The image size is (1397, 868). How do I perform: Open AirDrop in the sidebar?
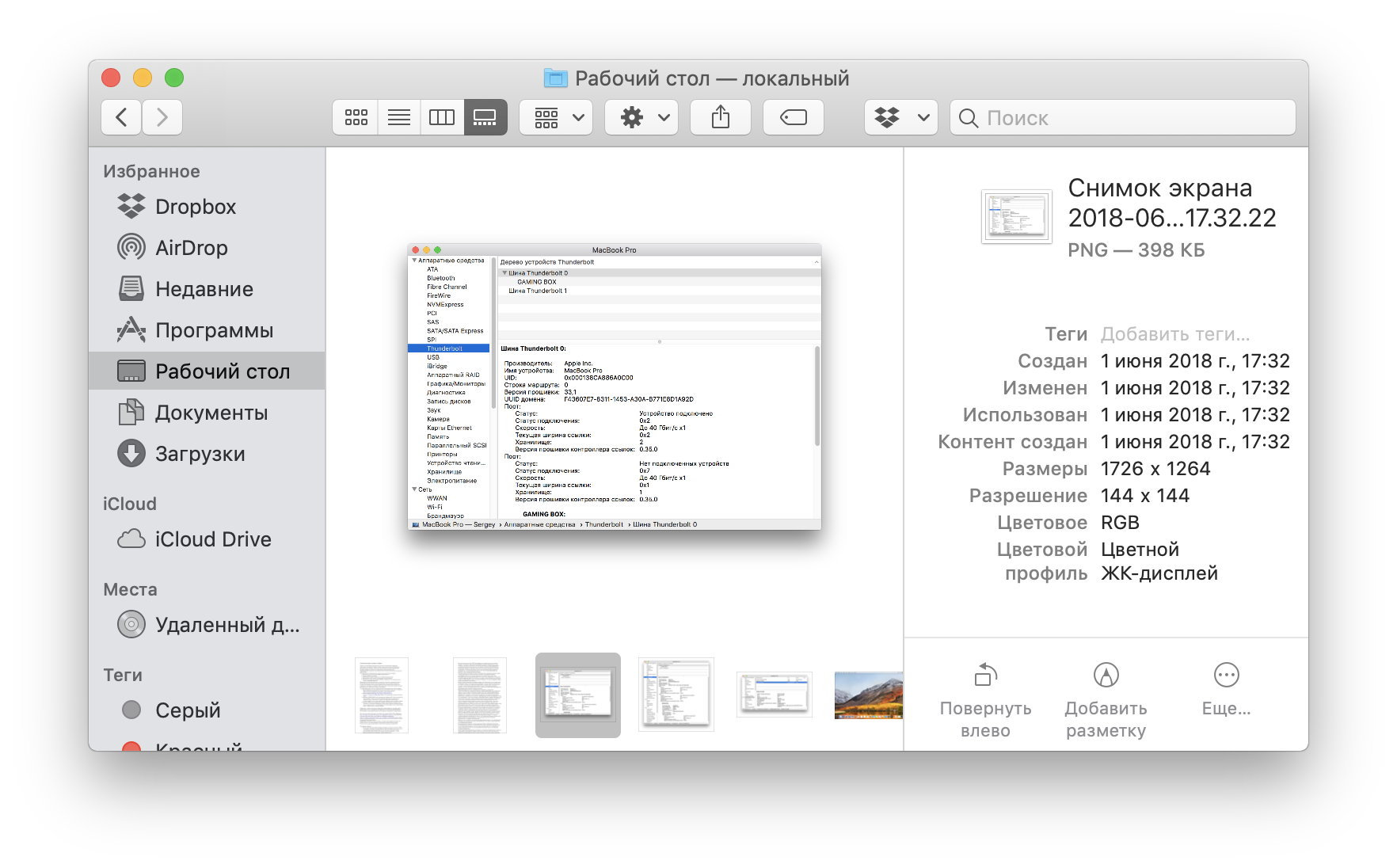(x=207, y=248)
